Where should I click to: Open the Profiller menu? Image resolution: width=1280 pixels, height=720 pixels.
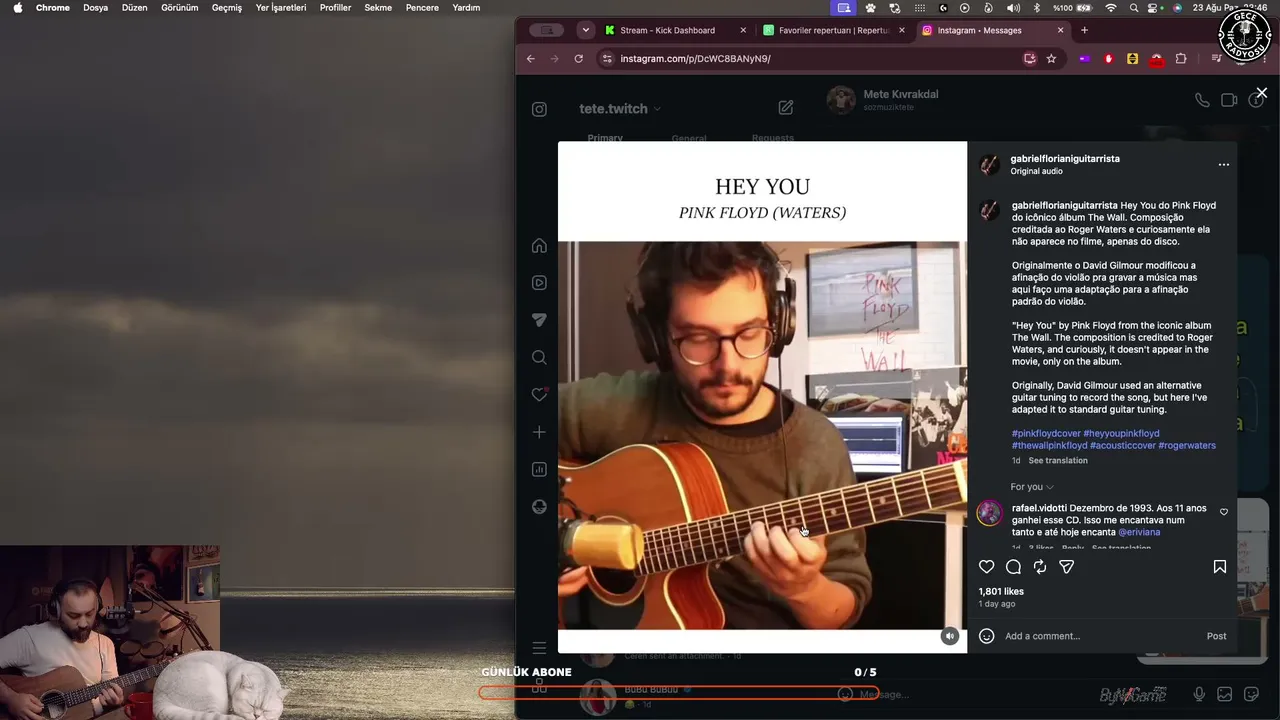[x=335, y=8]
